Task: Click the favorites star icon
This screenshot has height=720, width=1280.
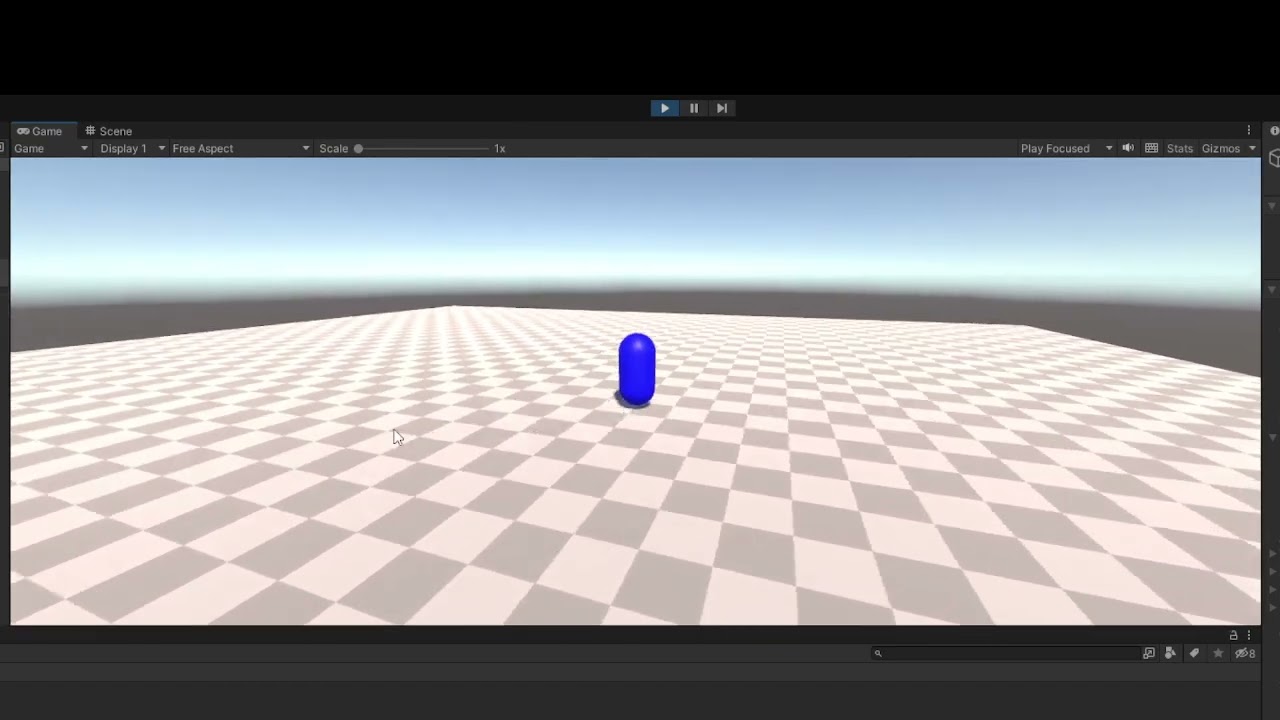Action: click(1218, 653)
